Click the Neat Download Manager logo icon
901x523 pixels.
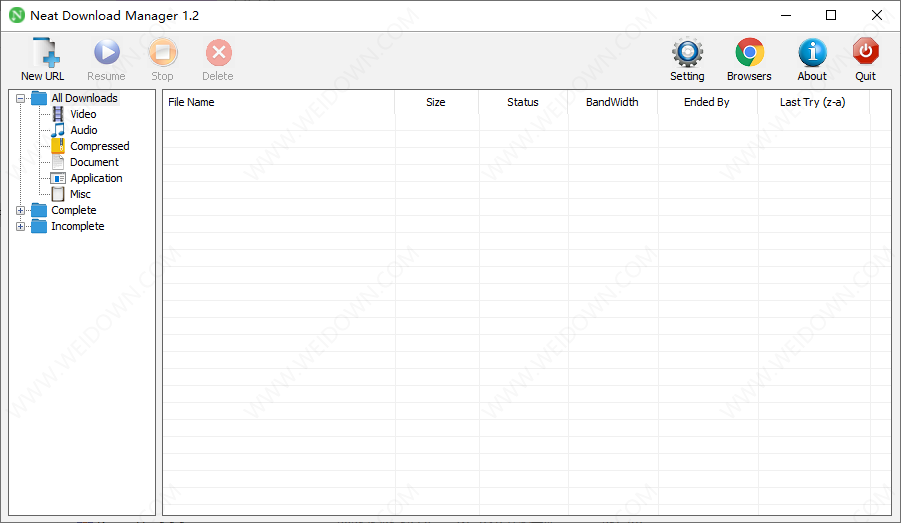17,16
